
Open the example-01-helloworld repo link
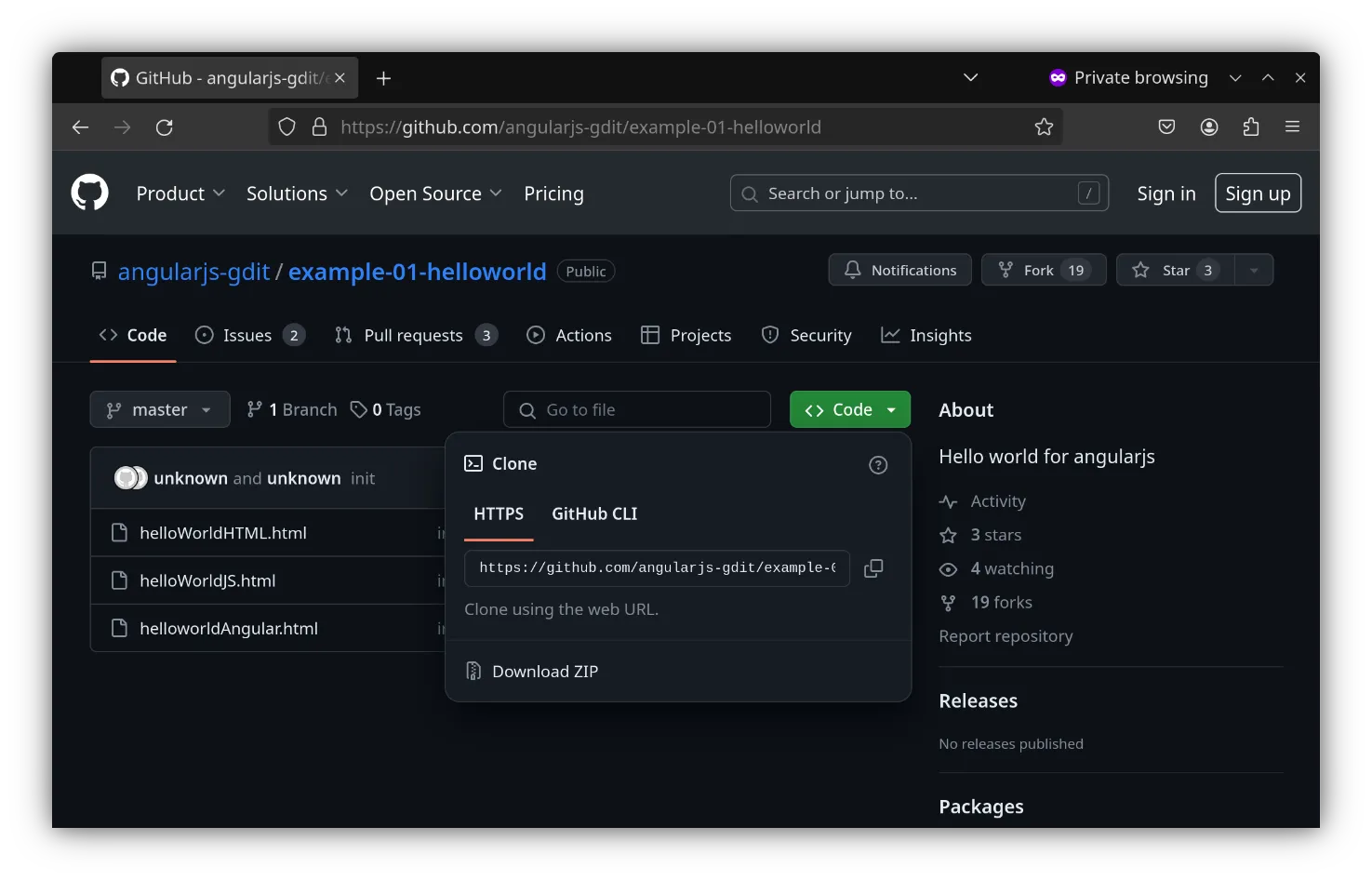click(x=418, y=272)
